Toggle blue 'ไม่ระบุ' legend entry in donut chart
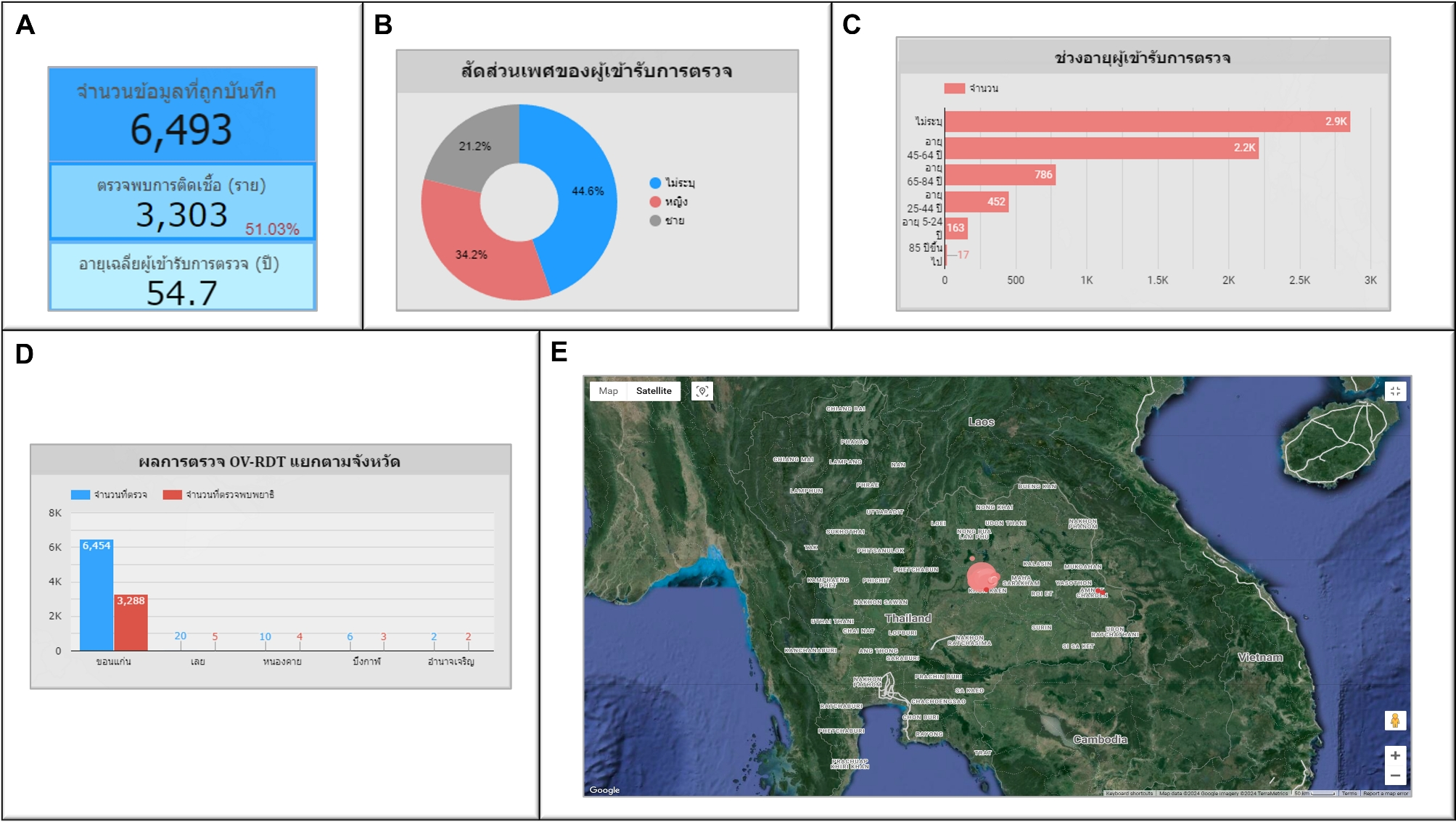Screen dimensions: 1456x822 [x=673, y=183]
